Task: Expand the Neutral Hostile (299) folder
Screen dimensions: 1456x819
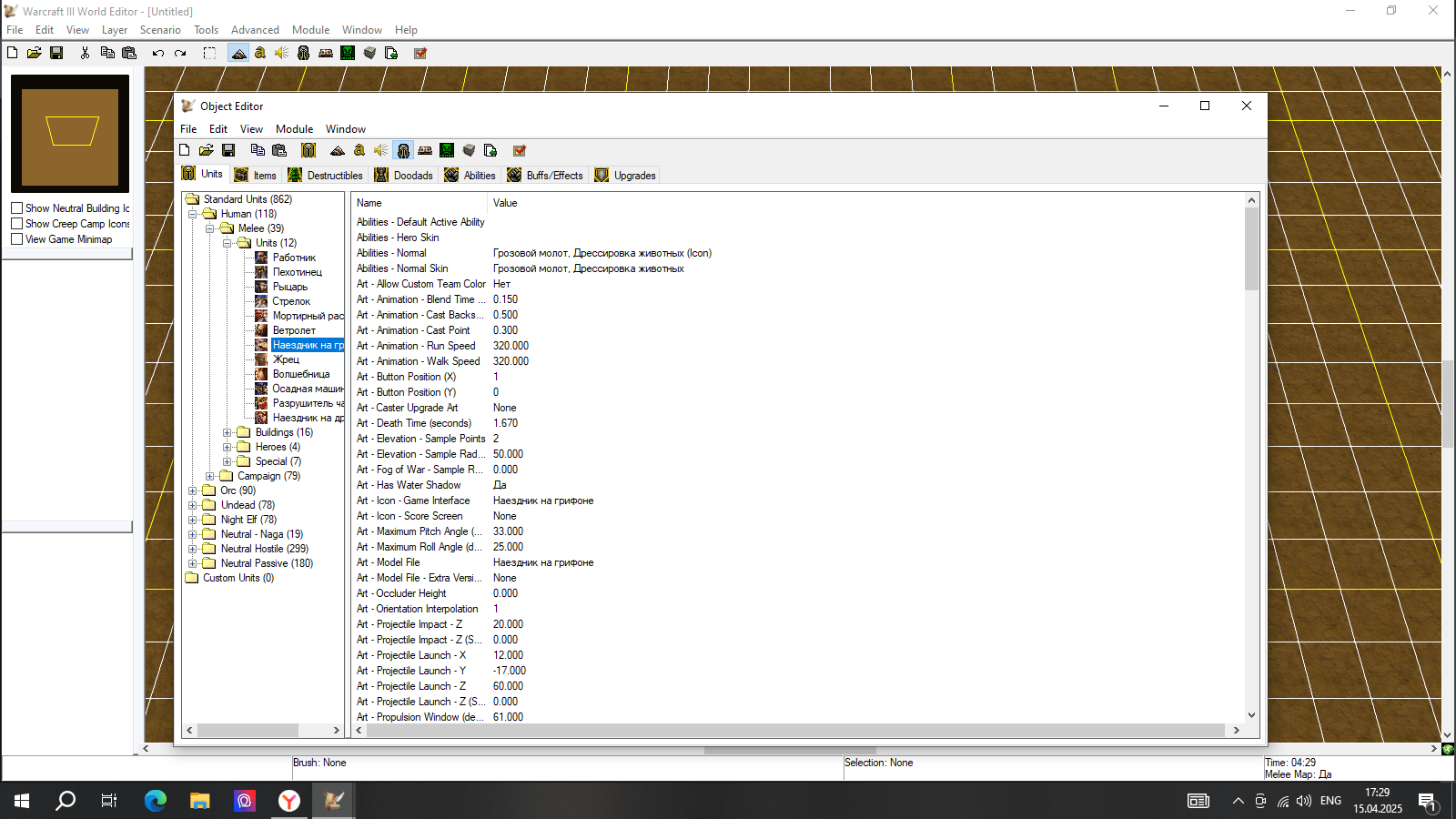Action: tap(193, 549)
